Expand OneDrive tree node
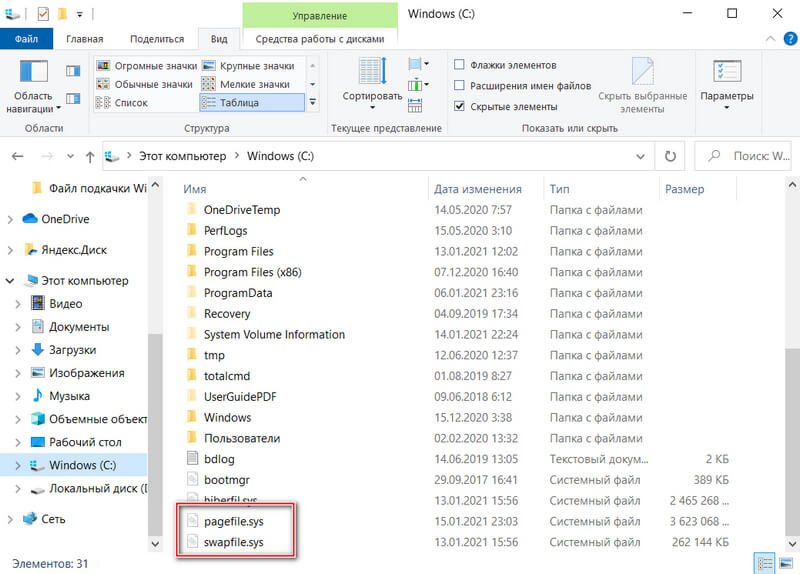The height and width of the screenshot is (574, 800). 10,219
